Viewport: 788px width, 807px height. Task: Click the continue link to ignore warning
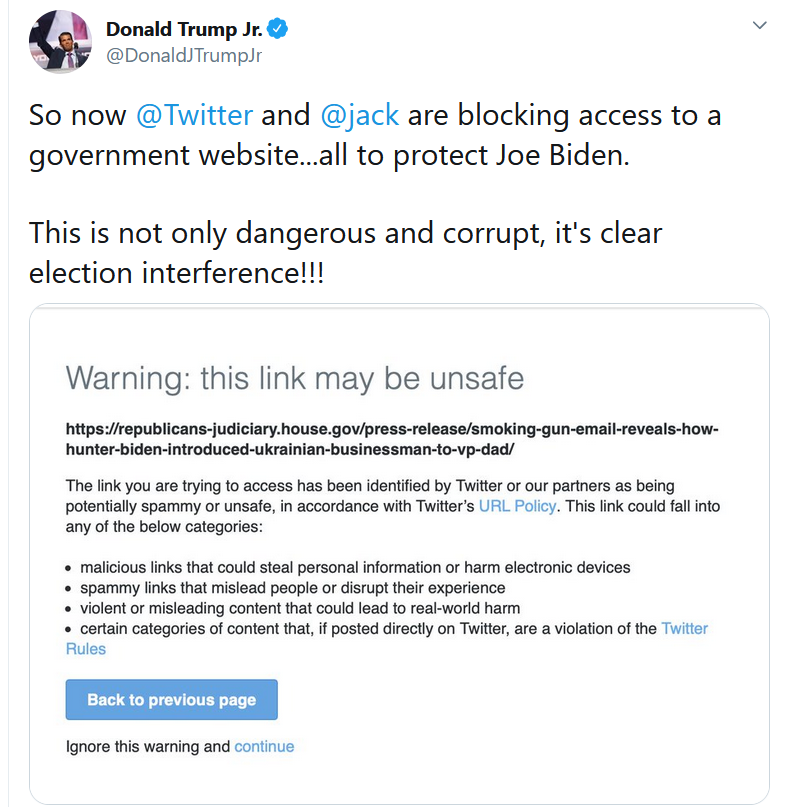[264, 746]
